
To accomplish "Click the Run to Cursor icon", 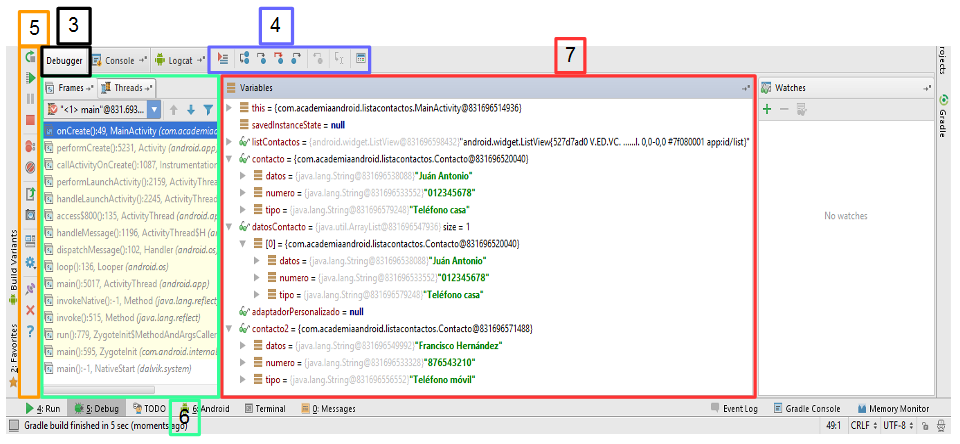I will (339, 59).
